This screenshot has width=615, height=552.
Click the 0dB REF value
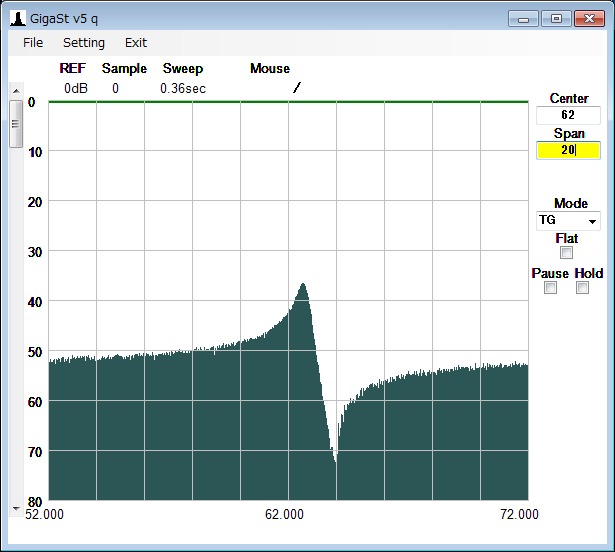[74, 88]
